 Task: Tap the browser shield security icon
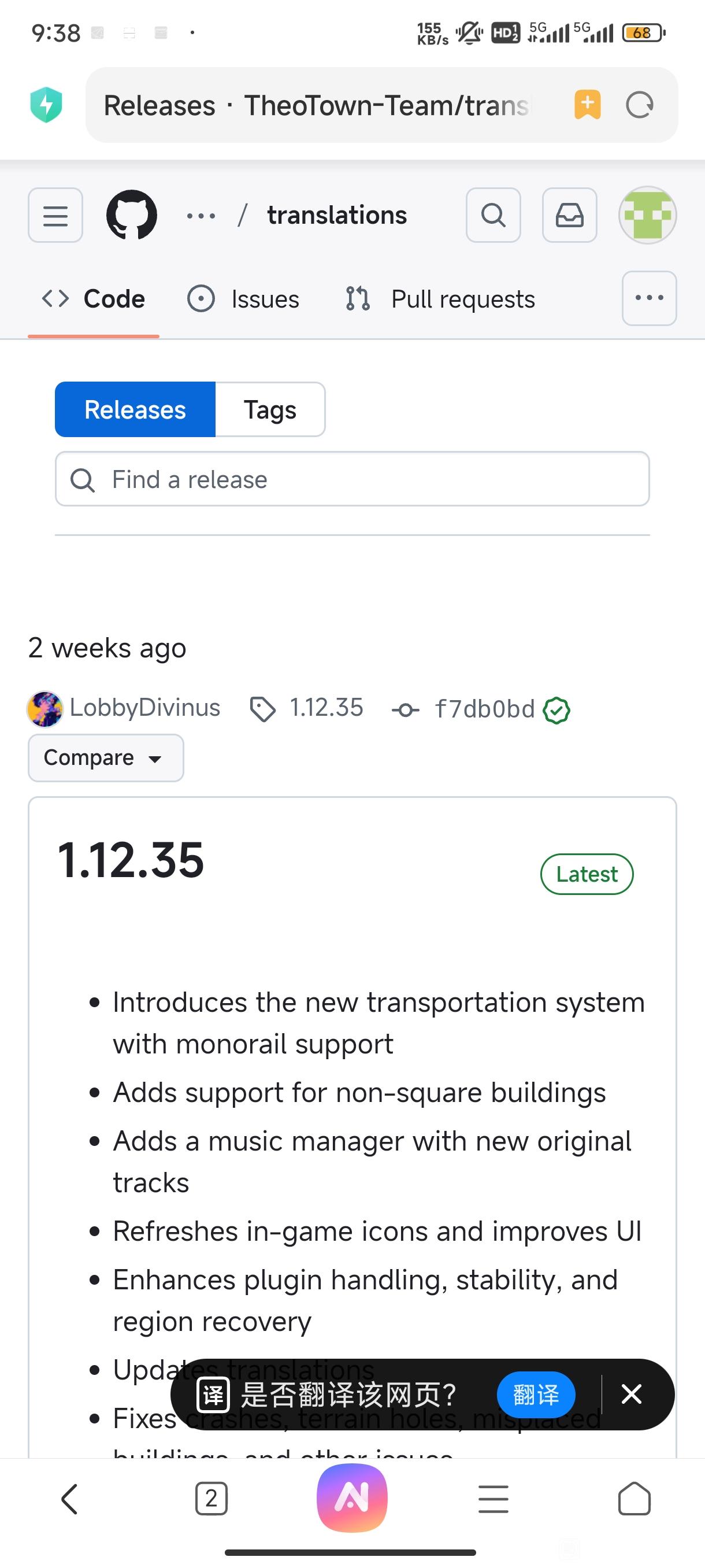click(x=46, y=105)
